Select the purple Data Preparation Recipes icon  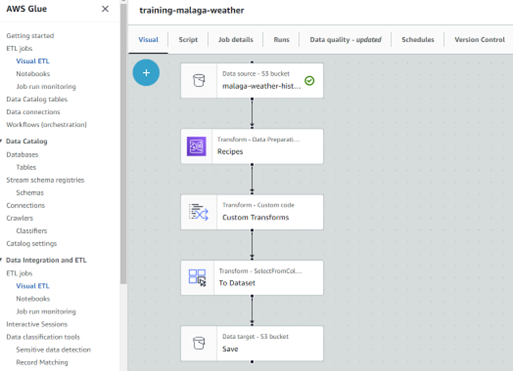point(196,146)
